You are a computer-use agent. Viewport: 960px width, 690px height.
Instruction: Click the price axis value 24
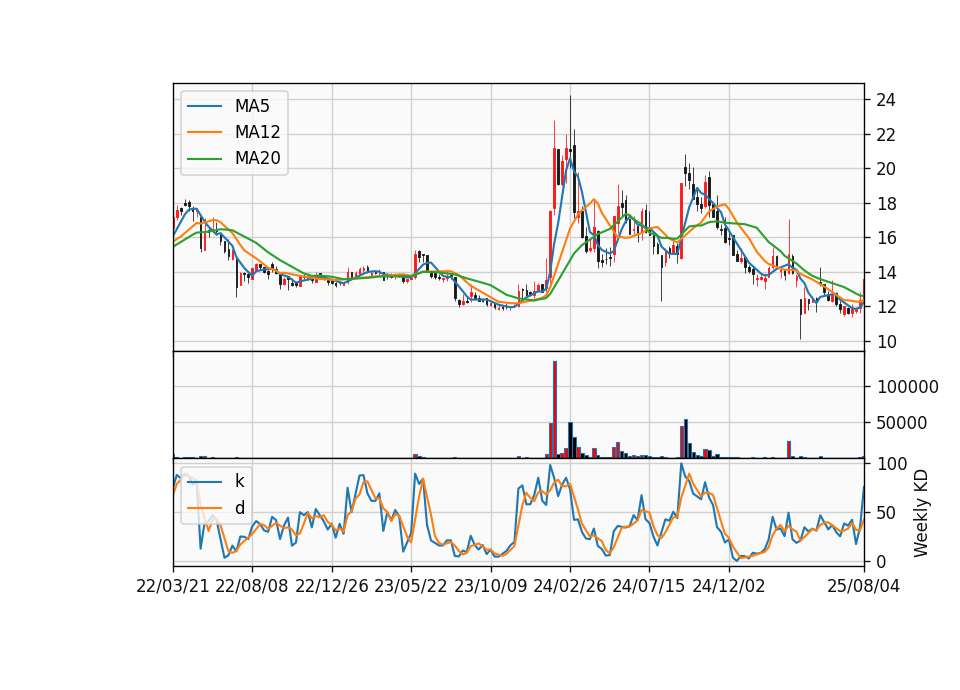coord(886,100)
